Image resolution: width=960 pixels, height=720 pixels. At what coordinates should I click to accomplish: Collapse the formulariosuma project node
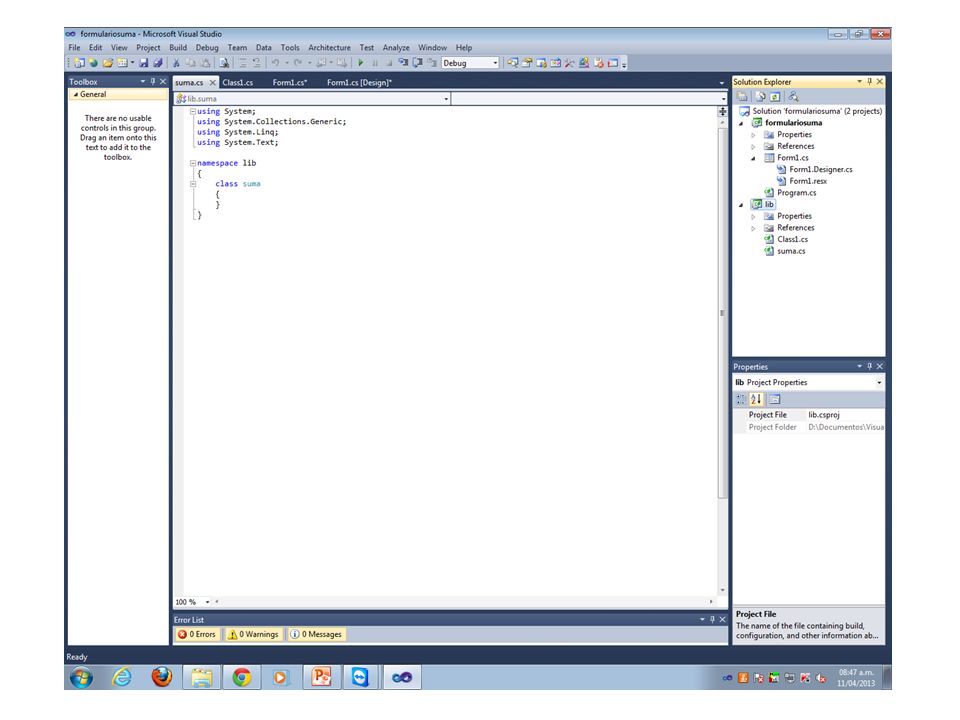pos(741,123)
